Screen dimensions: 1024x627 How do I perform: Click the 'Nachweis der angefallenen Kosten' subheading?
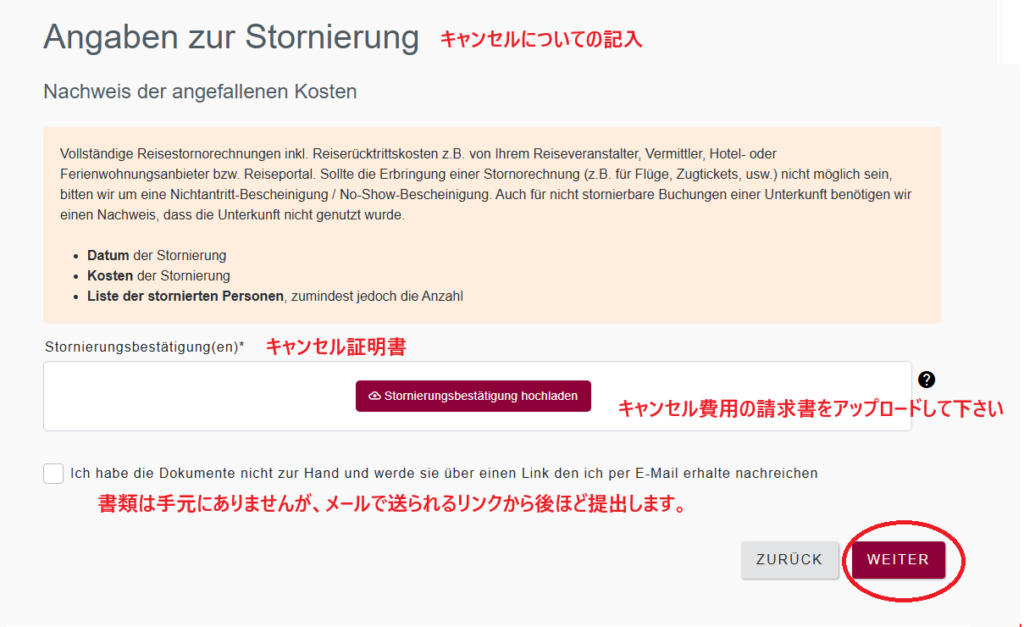200,92
